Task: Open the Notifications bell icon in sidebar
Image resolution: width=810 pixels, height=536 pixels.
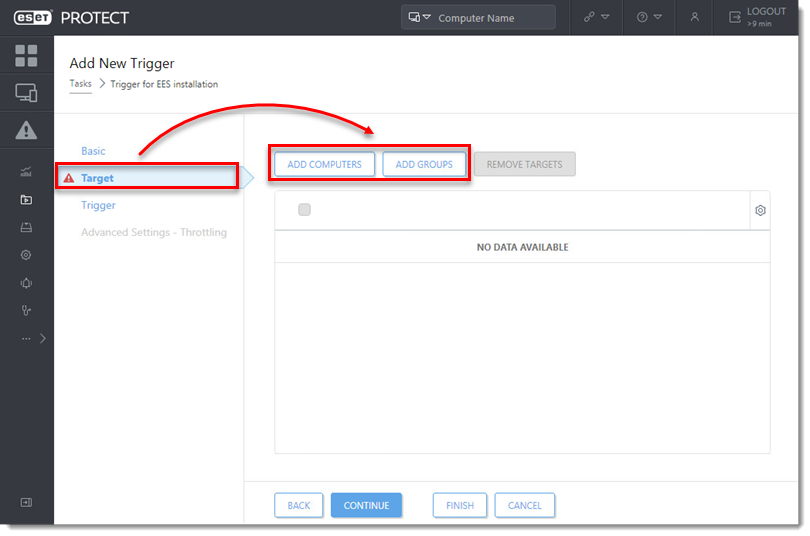Action: tap(26, 283)
